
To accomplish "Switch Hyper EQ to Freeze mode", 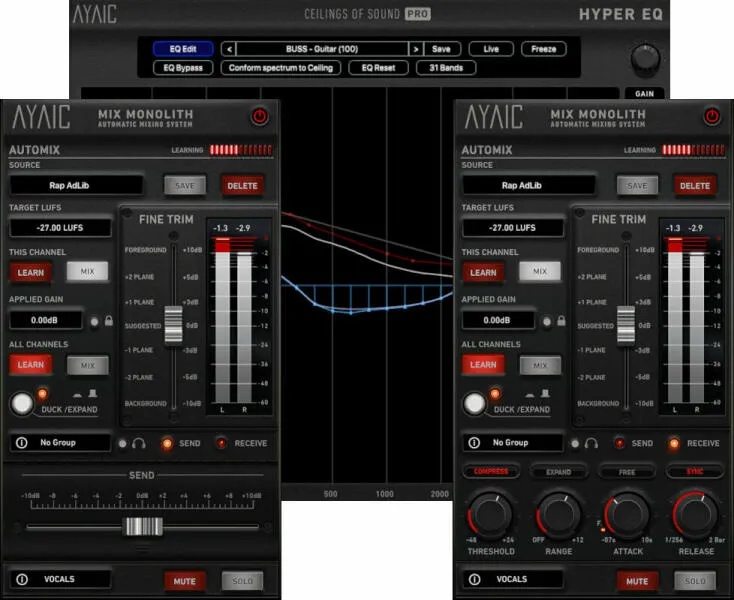I will [543, 49].
